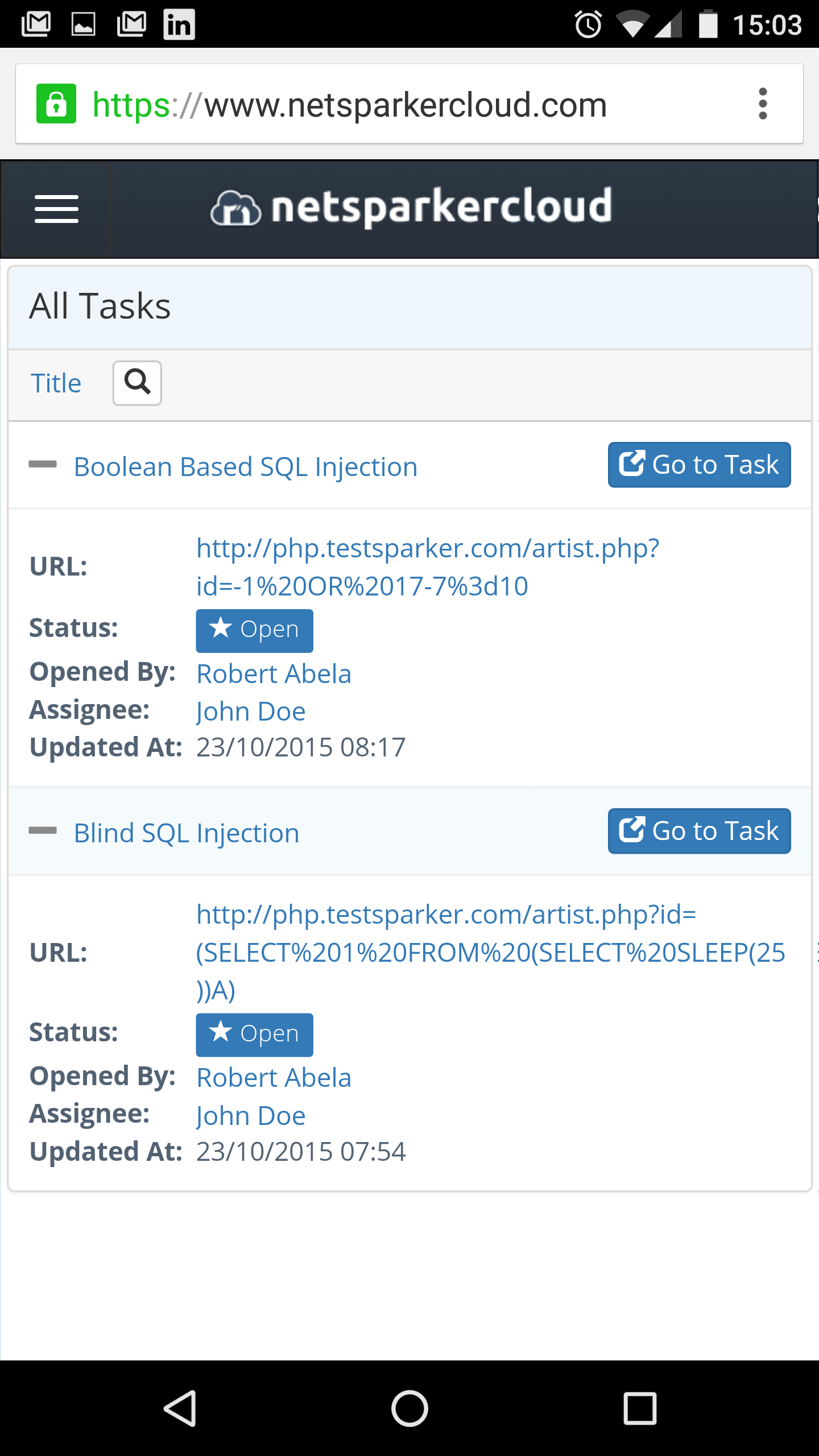The width and height of the screenshot is (819, 1456).
Task: Click the search magnifier button next to Title
Action: click(x=137, y=383)
